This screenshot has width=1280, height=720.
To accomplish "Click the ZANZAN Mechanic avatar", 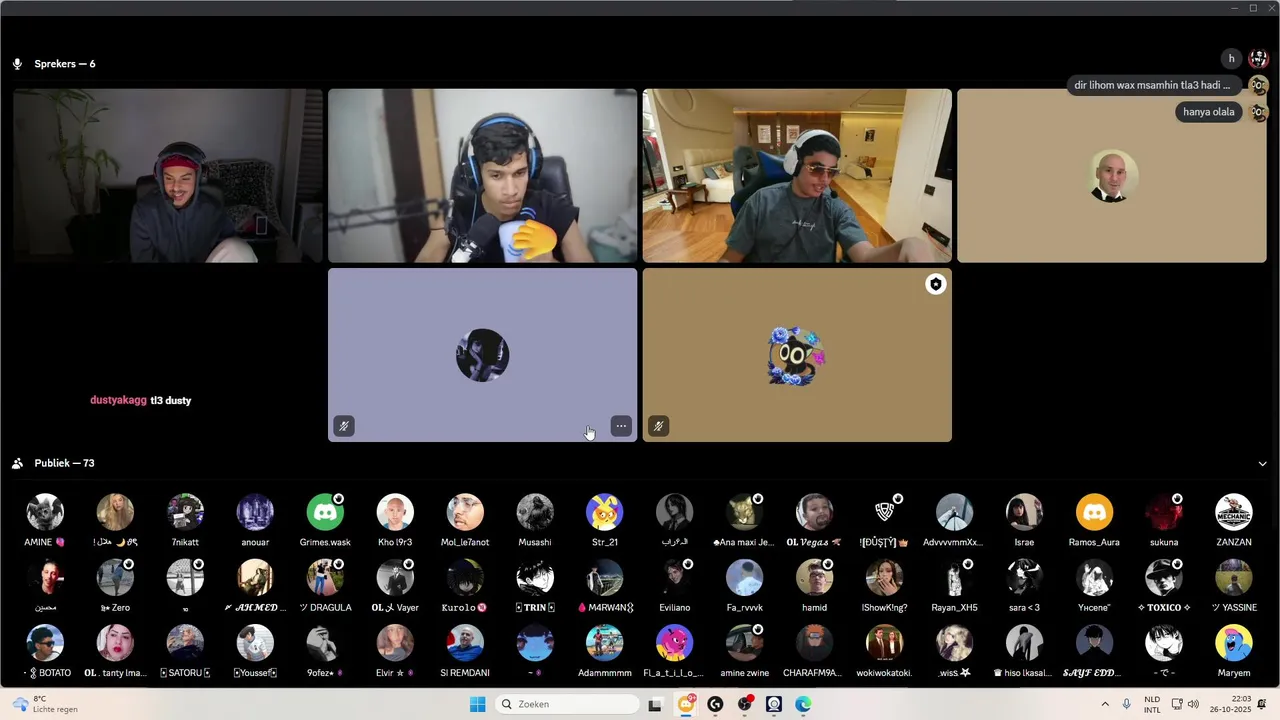I will (1234, 512).
